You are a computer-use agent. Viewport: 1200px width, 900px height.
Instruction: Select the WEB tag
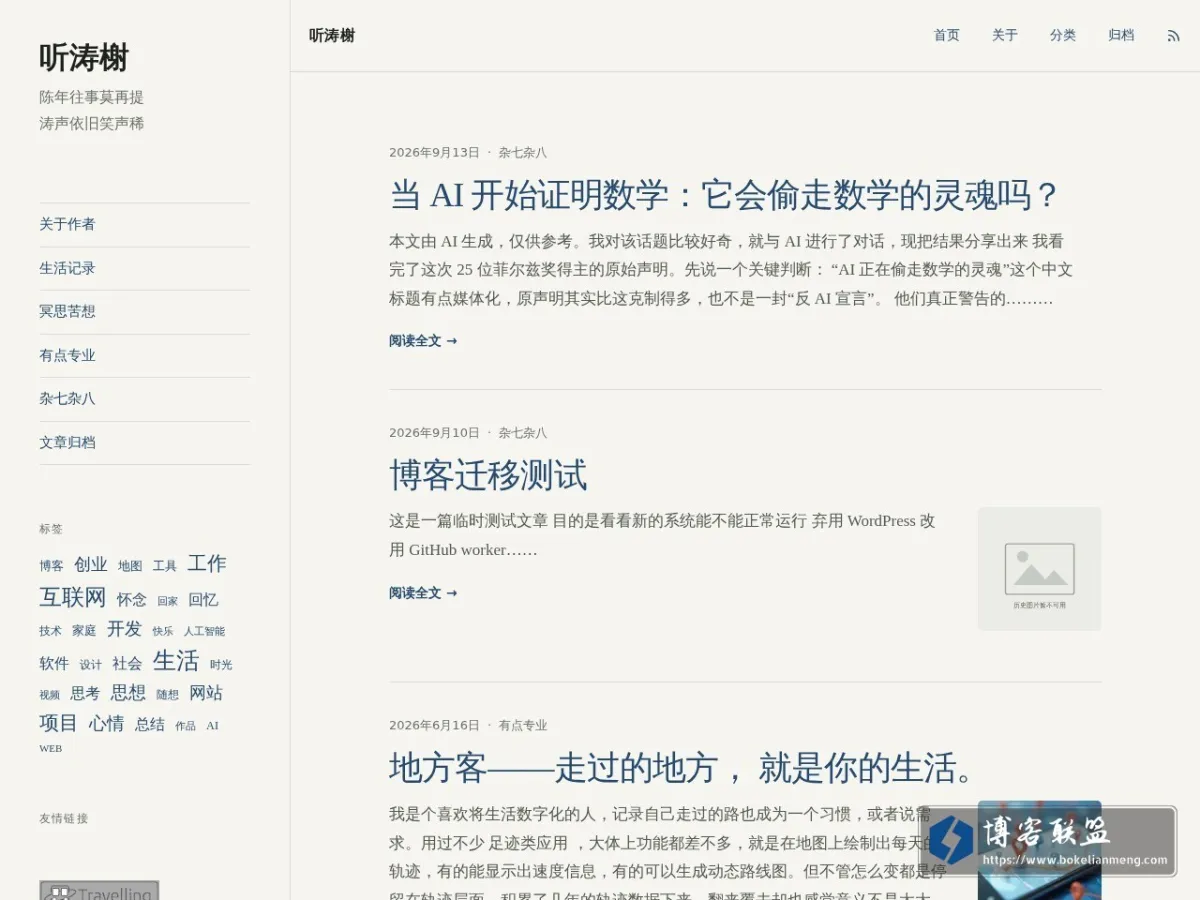point(51,748)
